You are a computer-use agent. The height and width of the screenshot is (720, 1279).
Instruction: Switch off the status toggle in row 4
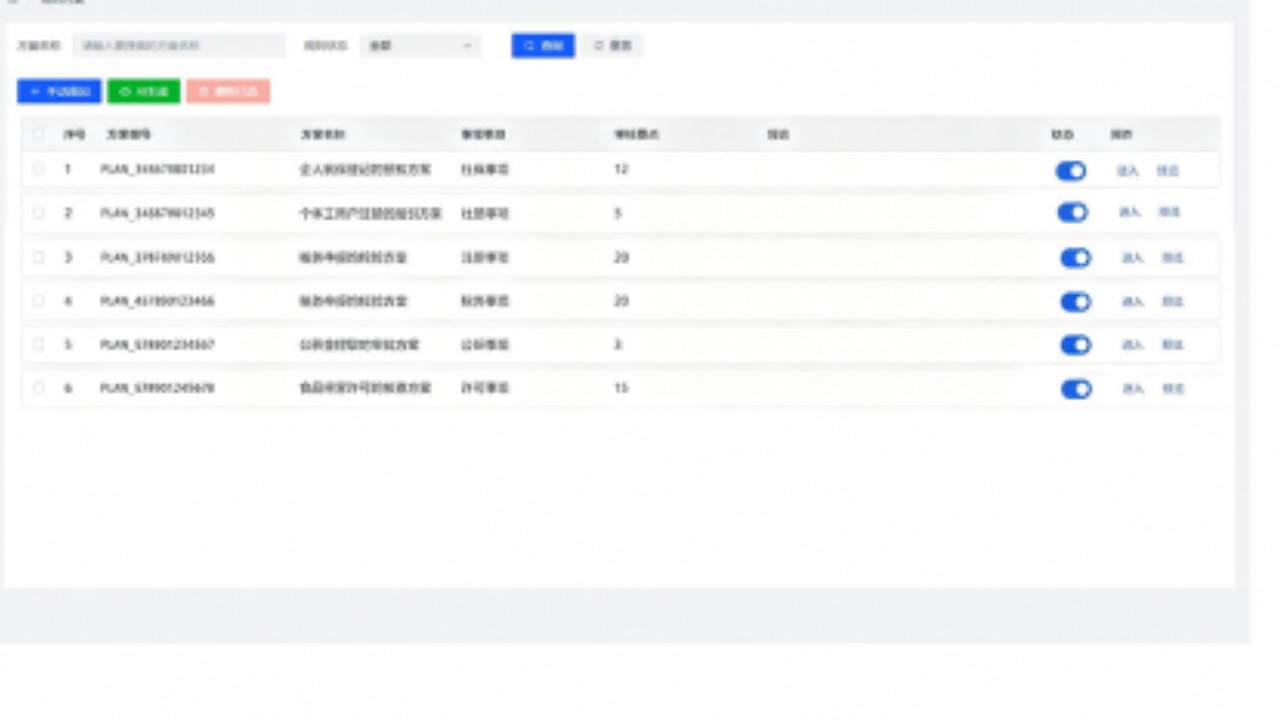(1076, 301)
